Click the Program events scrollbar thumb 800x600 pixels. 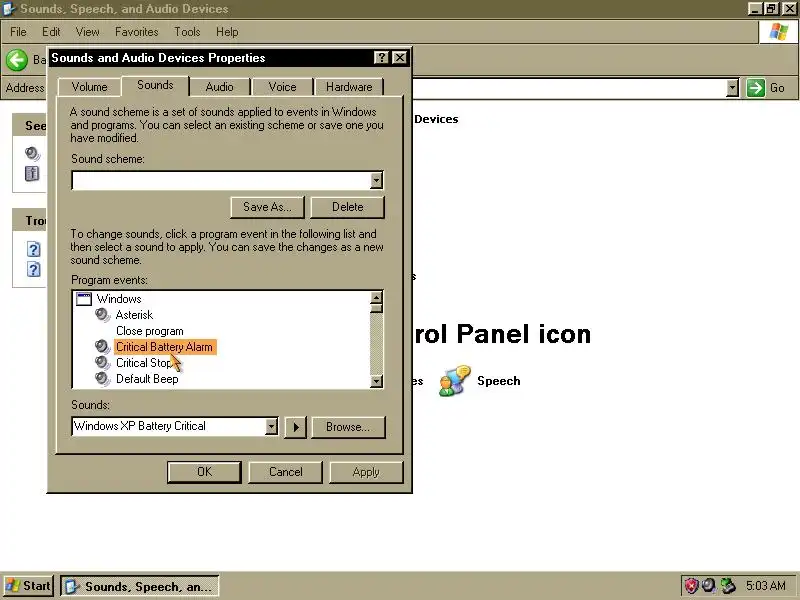[x=377, y=309]
